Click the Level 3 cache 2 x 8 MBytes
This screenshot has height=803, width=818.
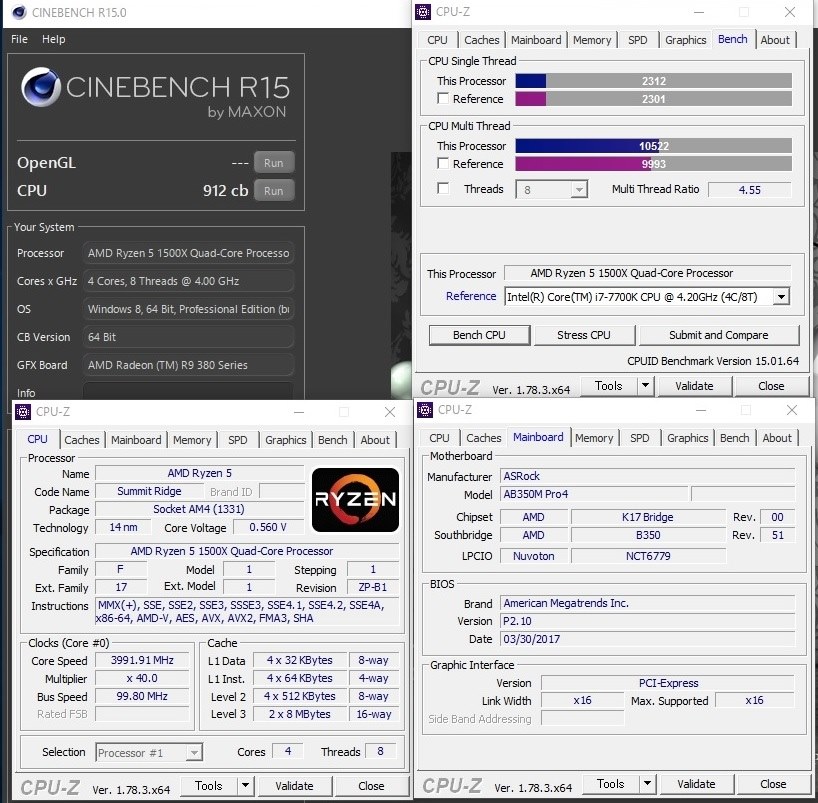tap(299, 714)
